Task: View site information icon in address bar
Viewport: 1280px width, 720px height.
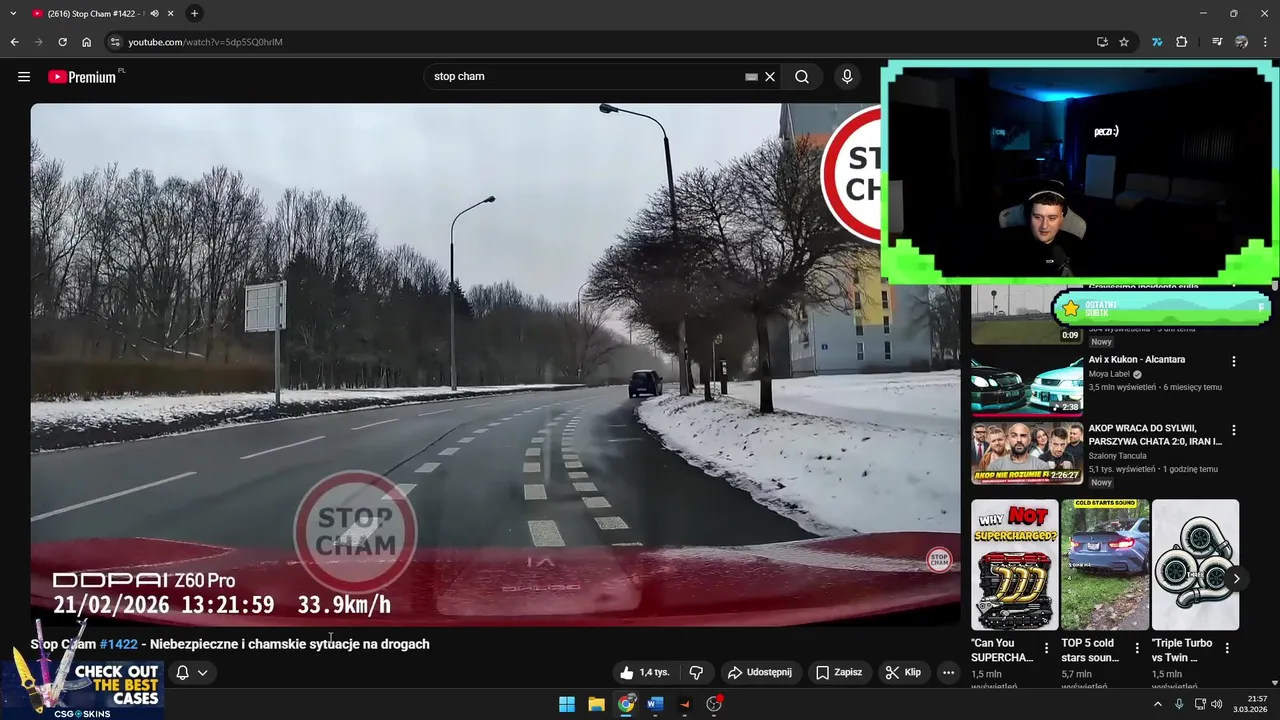Action: [x=115, y=42]
